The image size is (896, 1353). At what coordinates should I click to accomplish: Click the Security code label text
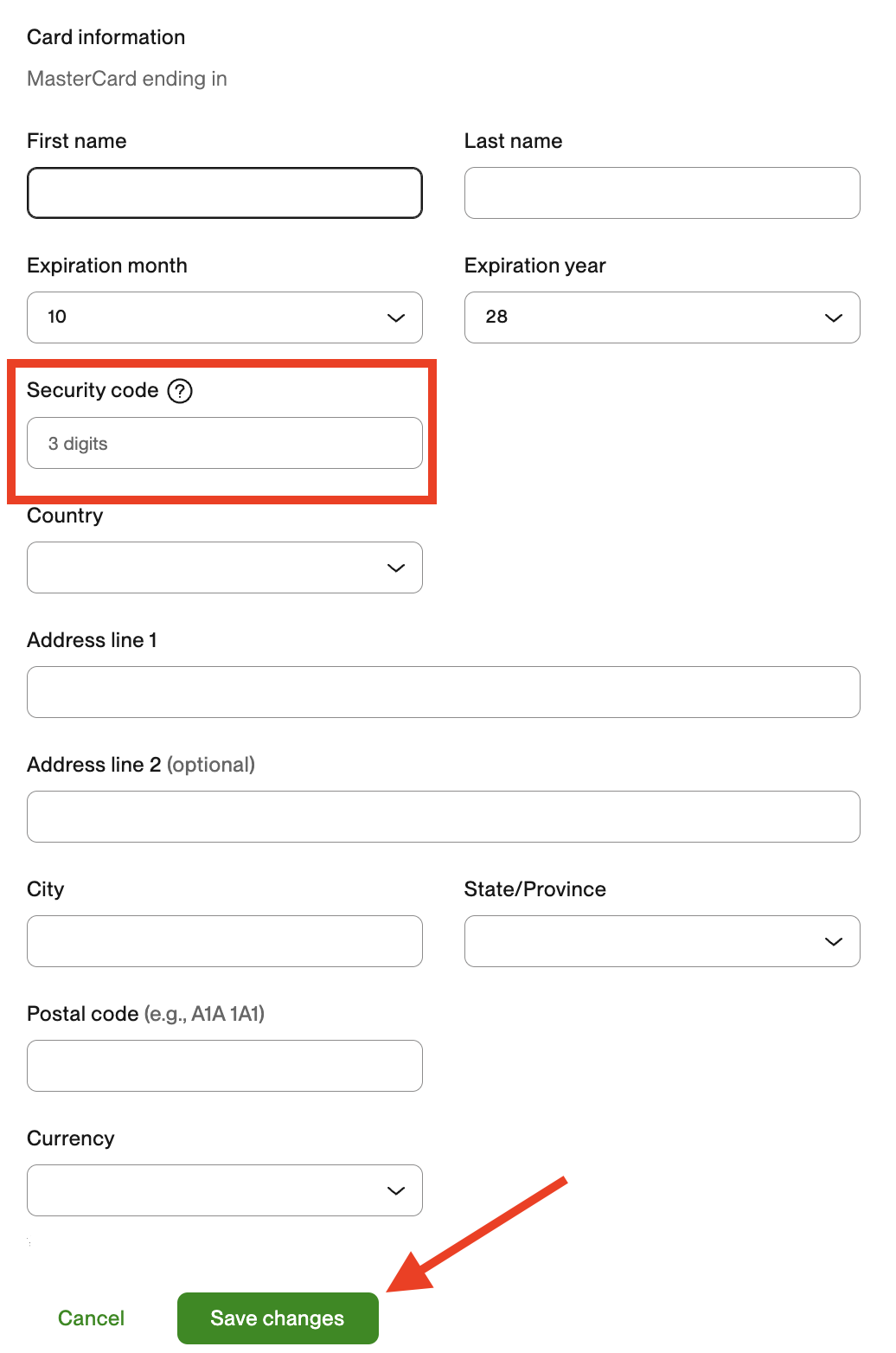93,390
